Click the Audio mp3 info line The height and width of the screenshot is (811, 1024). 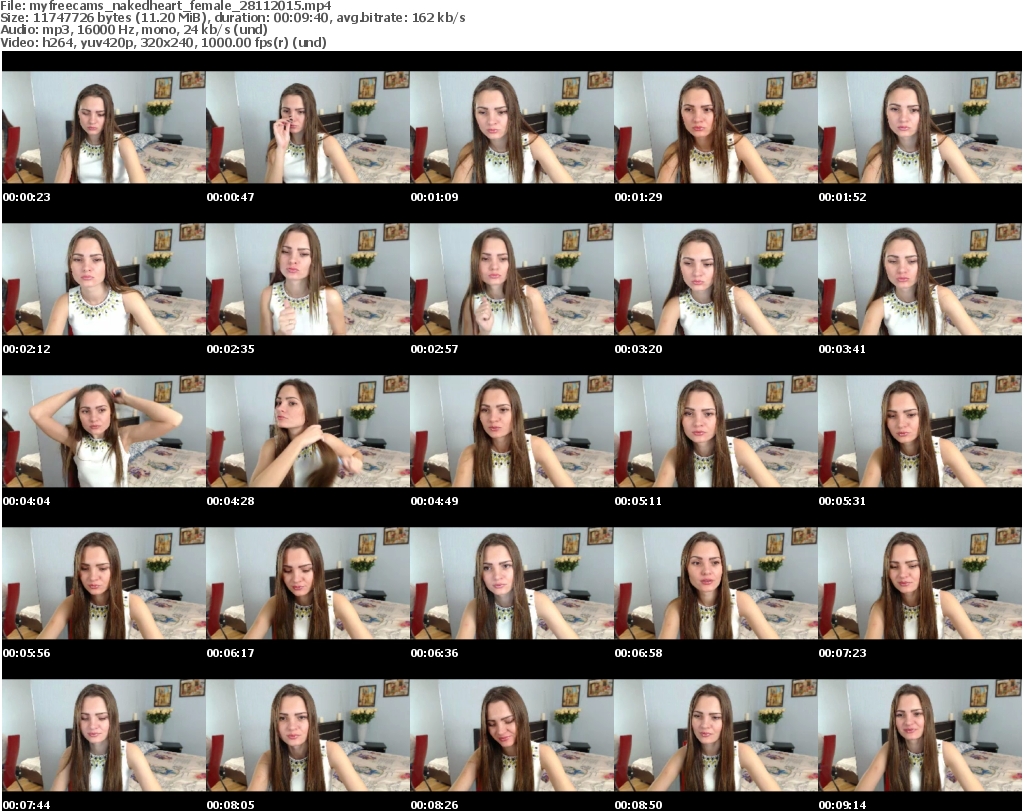point(134,30)
